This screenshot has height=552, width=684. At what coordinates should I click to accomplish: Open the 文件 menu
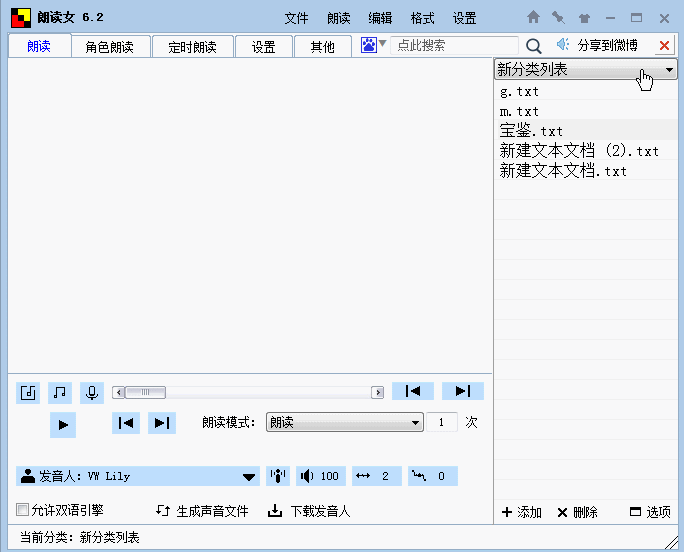(x=296, y=18)
